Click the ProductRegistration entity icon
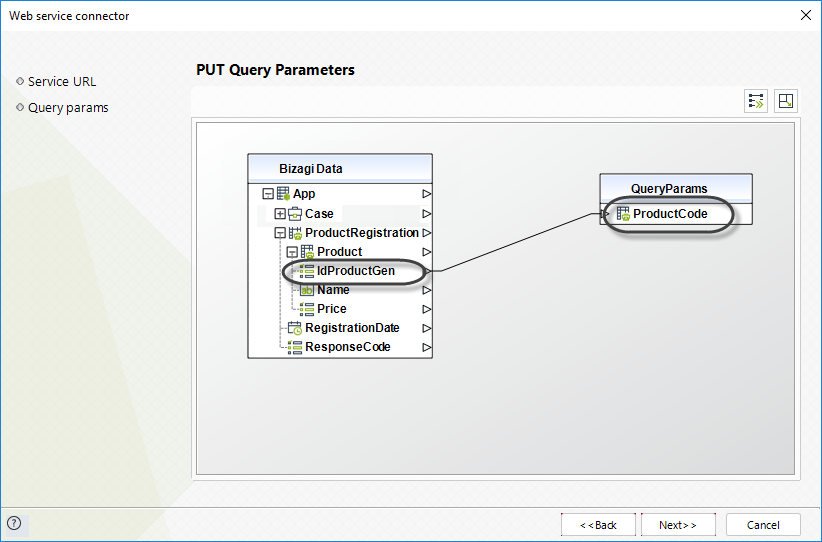This screenshot has width=822, height=542. pos(295,233)
